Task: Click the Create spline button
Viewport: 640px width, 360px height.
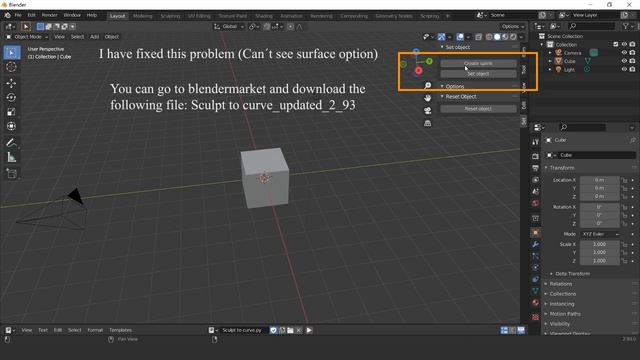Action: point(478,64)
